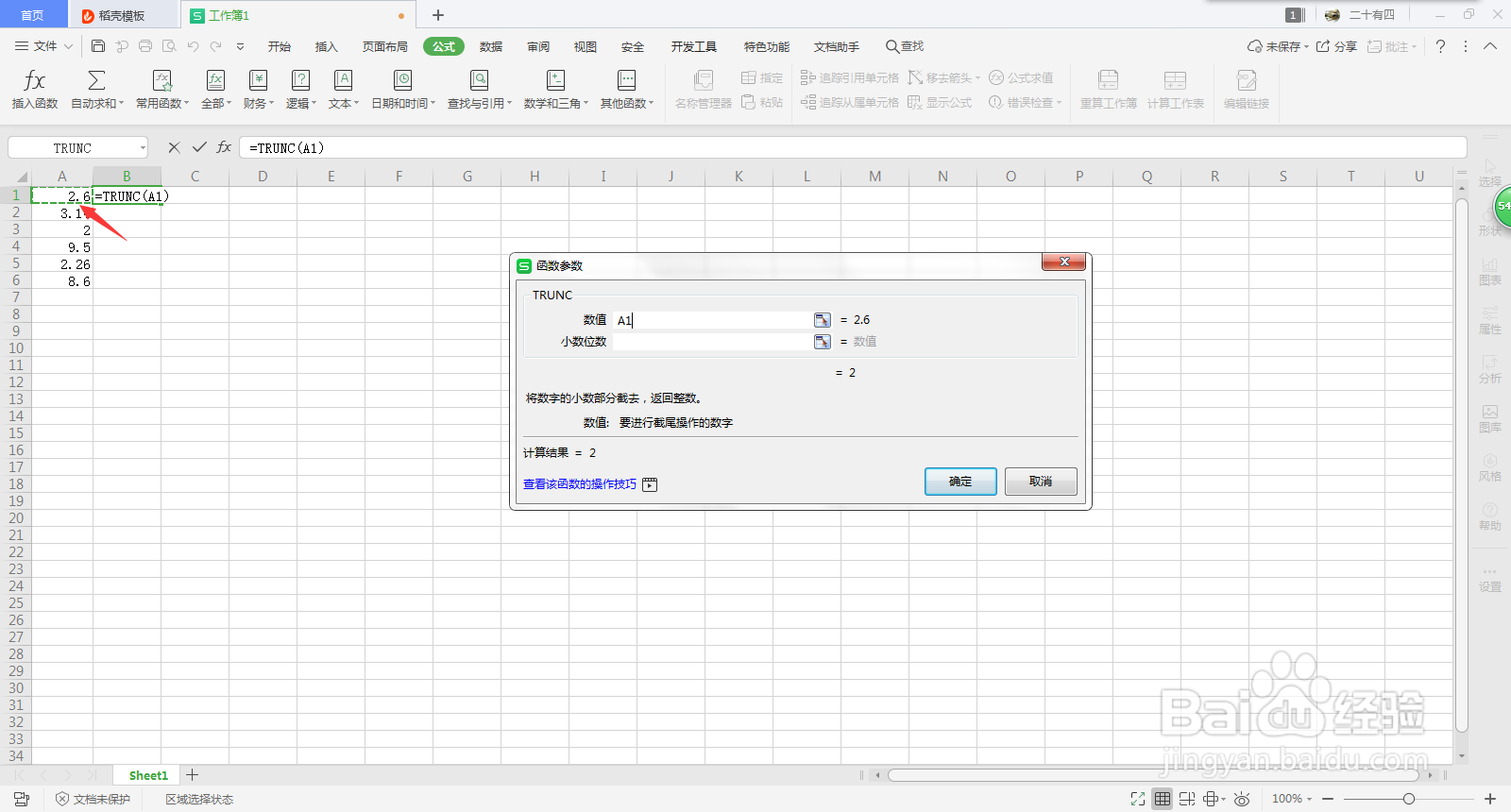
Task: Open the 插入 ribbon tab
Action: pos(326,46)
